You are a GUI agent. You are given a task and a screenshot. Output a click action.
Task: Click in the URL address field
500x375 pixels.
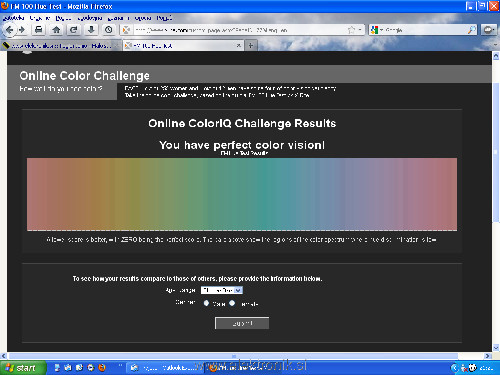tap(240, 30)
